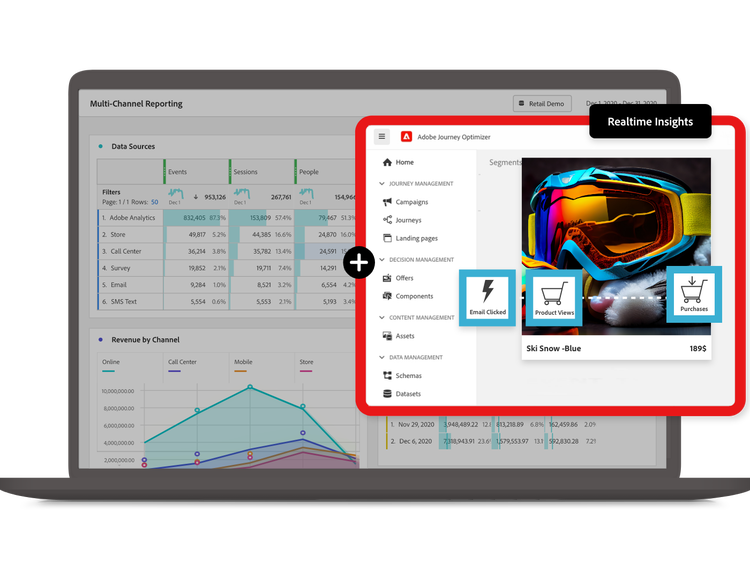The width and height of the screenshot is (750, 563).
Task: Collapse the Decision Management section
Action: pos(382,260)
